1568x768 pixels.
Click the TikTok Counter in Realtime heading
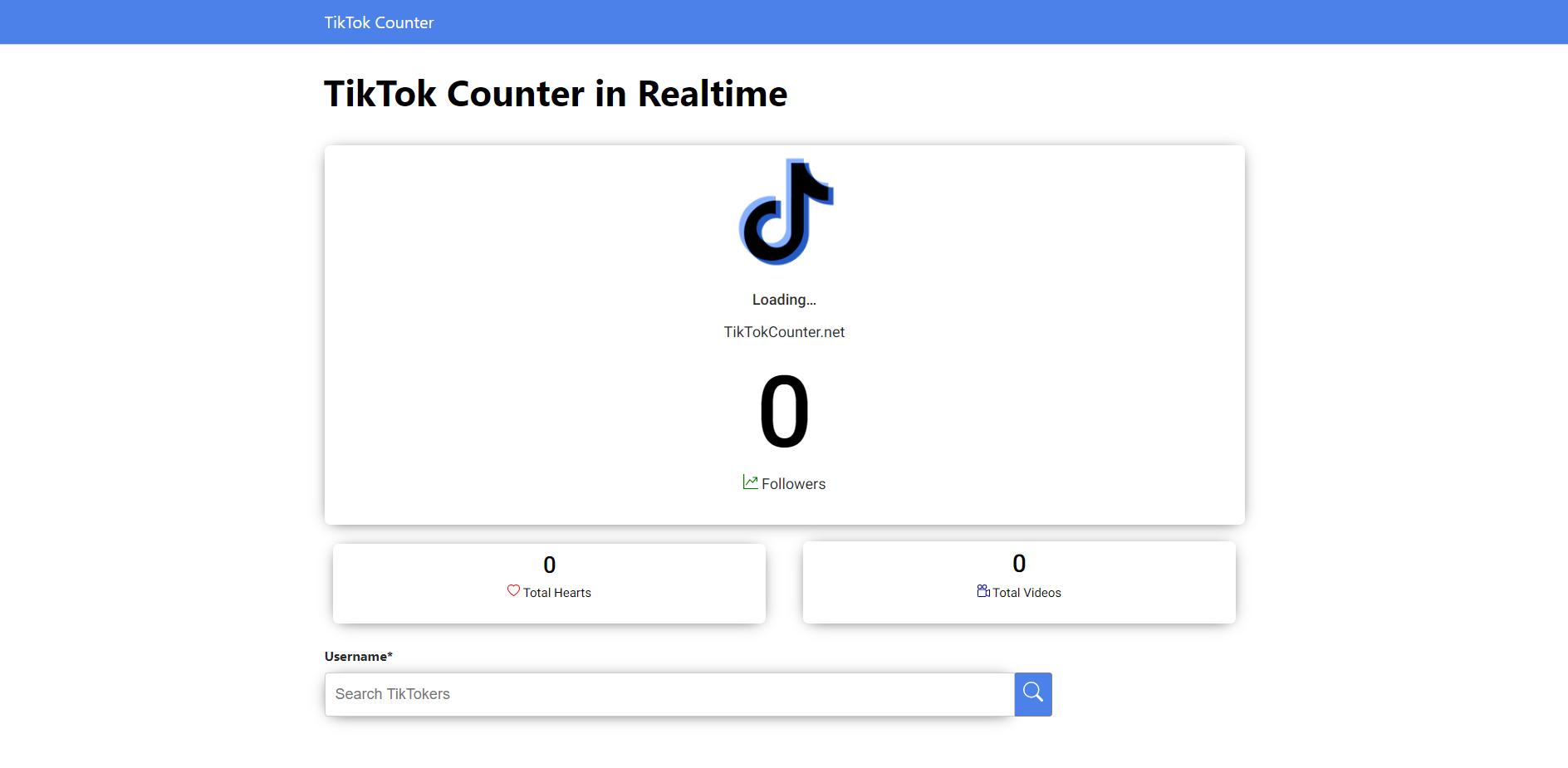coord(556,94)
